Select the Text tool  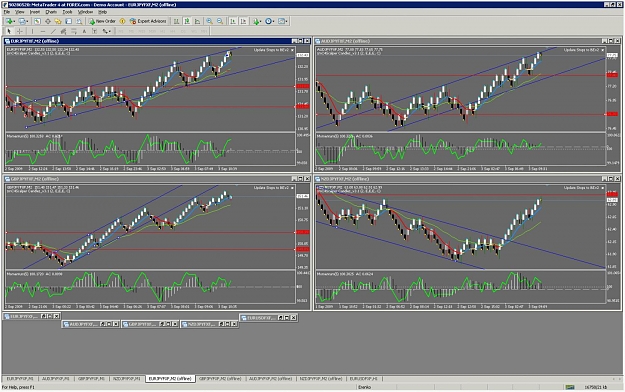point(84,31)
